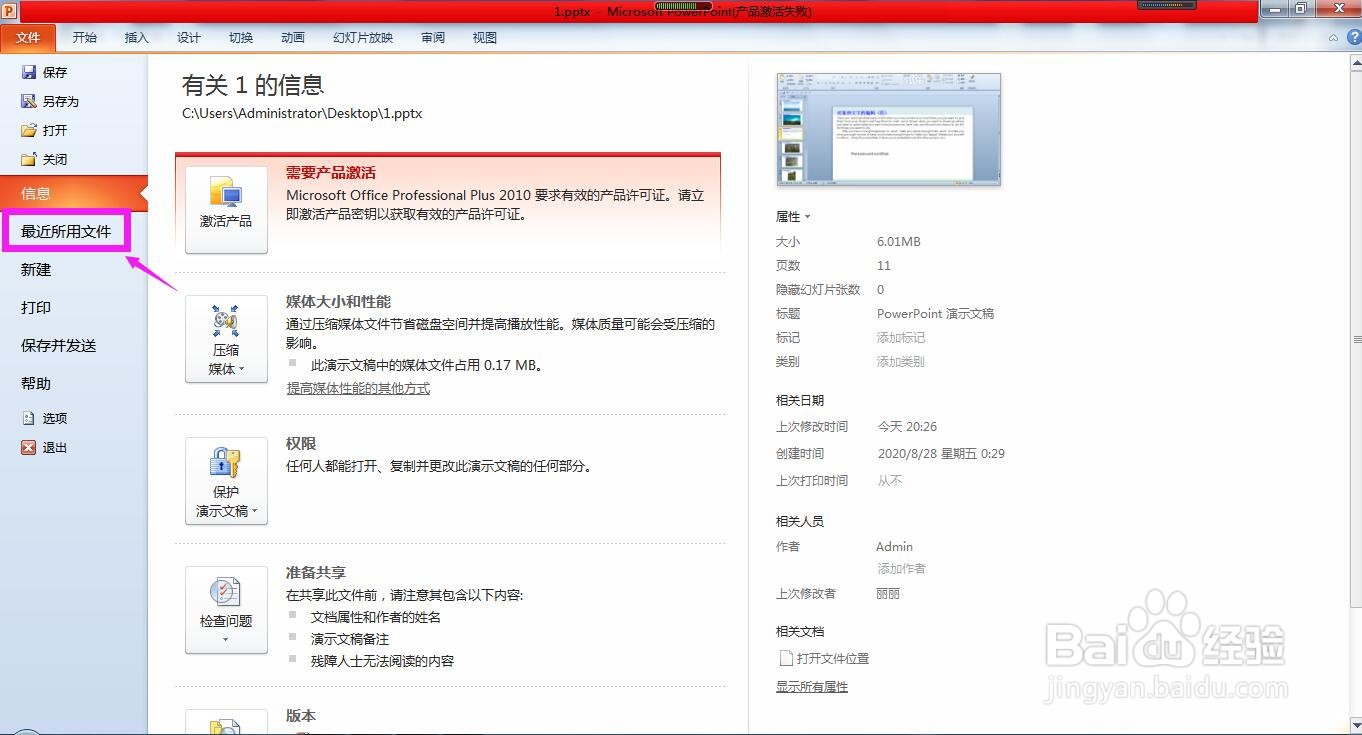Click the vertical scrollbar grip on right edge
This screenshot has width=1362, height=735.
click(x=1357, y=340)
